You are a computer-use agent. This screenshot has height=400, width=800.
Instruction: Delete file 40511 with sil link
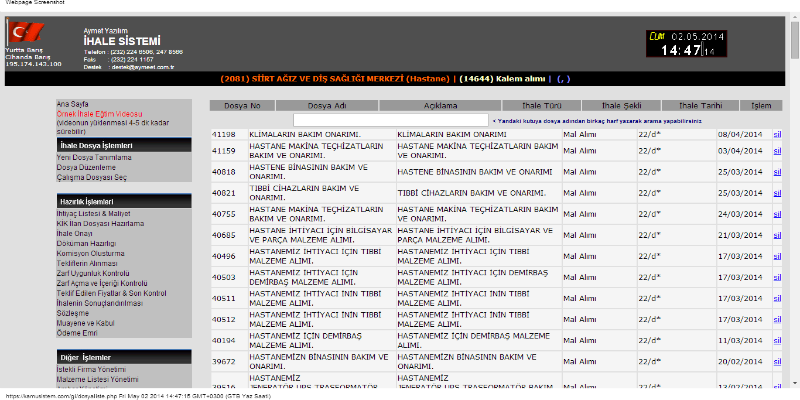click(777, 298)
